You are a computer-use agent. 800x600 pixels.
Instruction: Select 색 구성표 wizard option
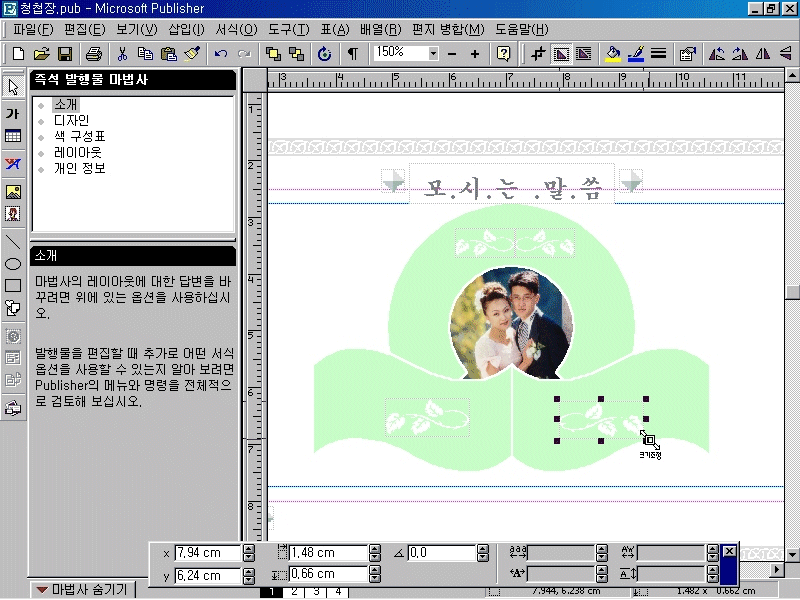pyautogui.click(x=79, y=136)
